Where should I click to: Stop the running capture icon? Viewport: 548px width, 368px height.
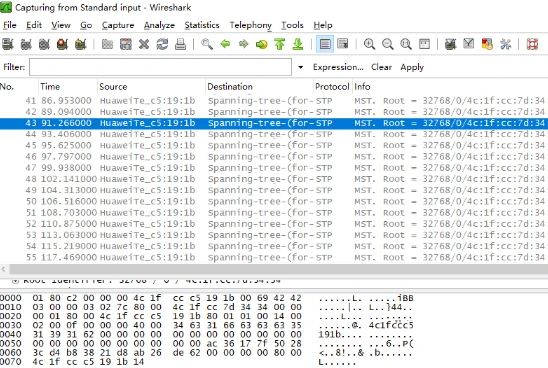click(x=62, y=44)
